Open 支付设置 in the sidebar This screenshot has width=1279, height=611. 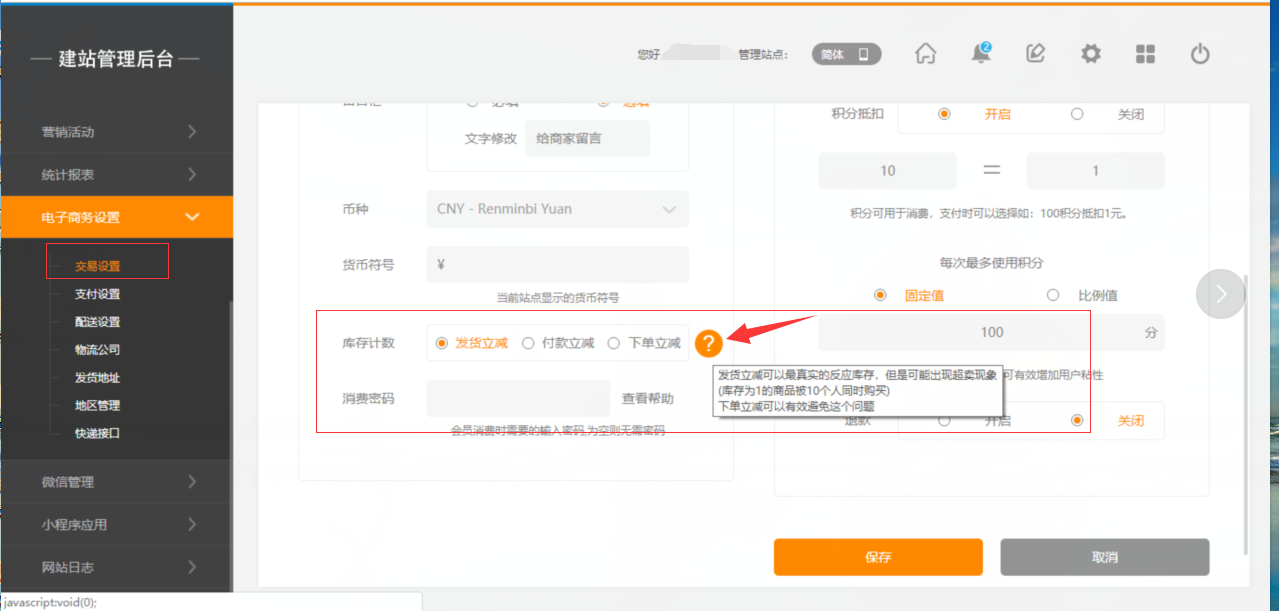click(x=97, y=294)
